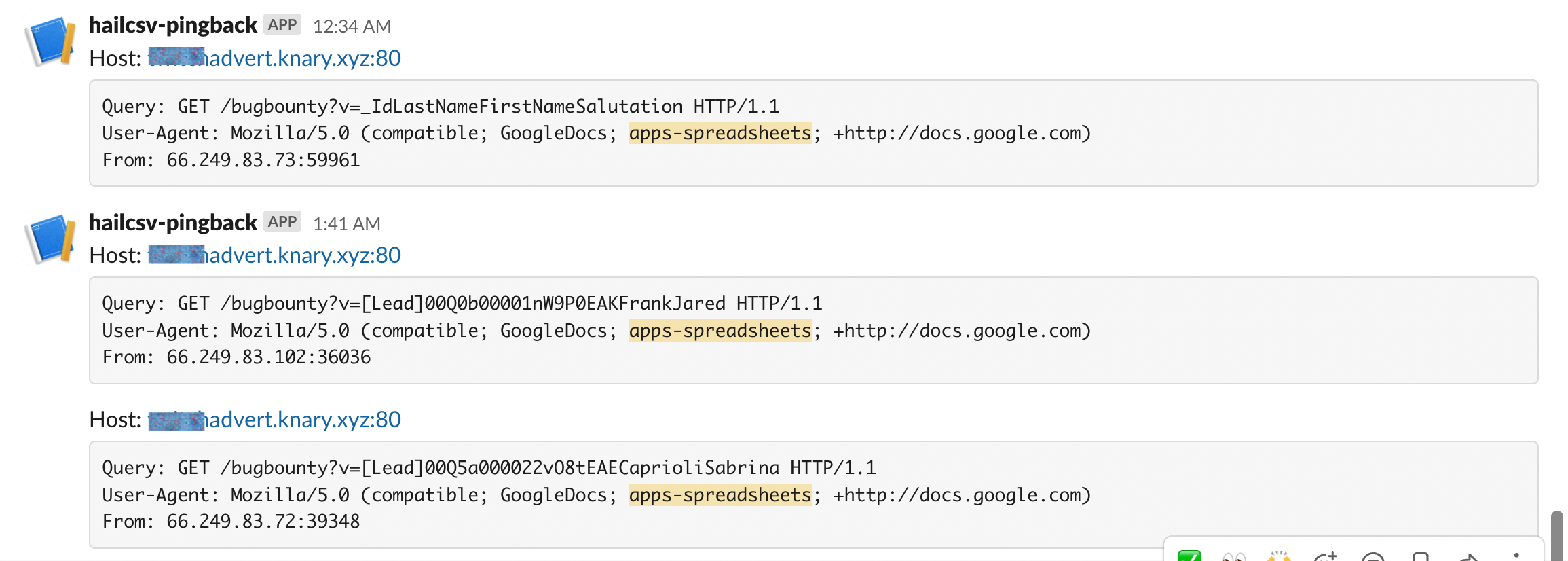Open the 1:41 AM timestamp link
Viewport: 1568px width, 561px height.
346,223
